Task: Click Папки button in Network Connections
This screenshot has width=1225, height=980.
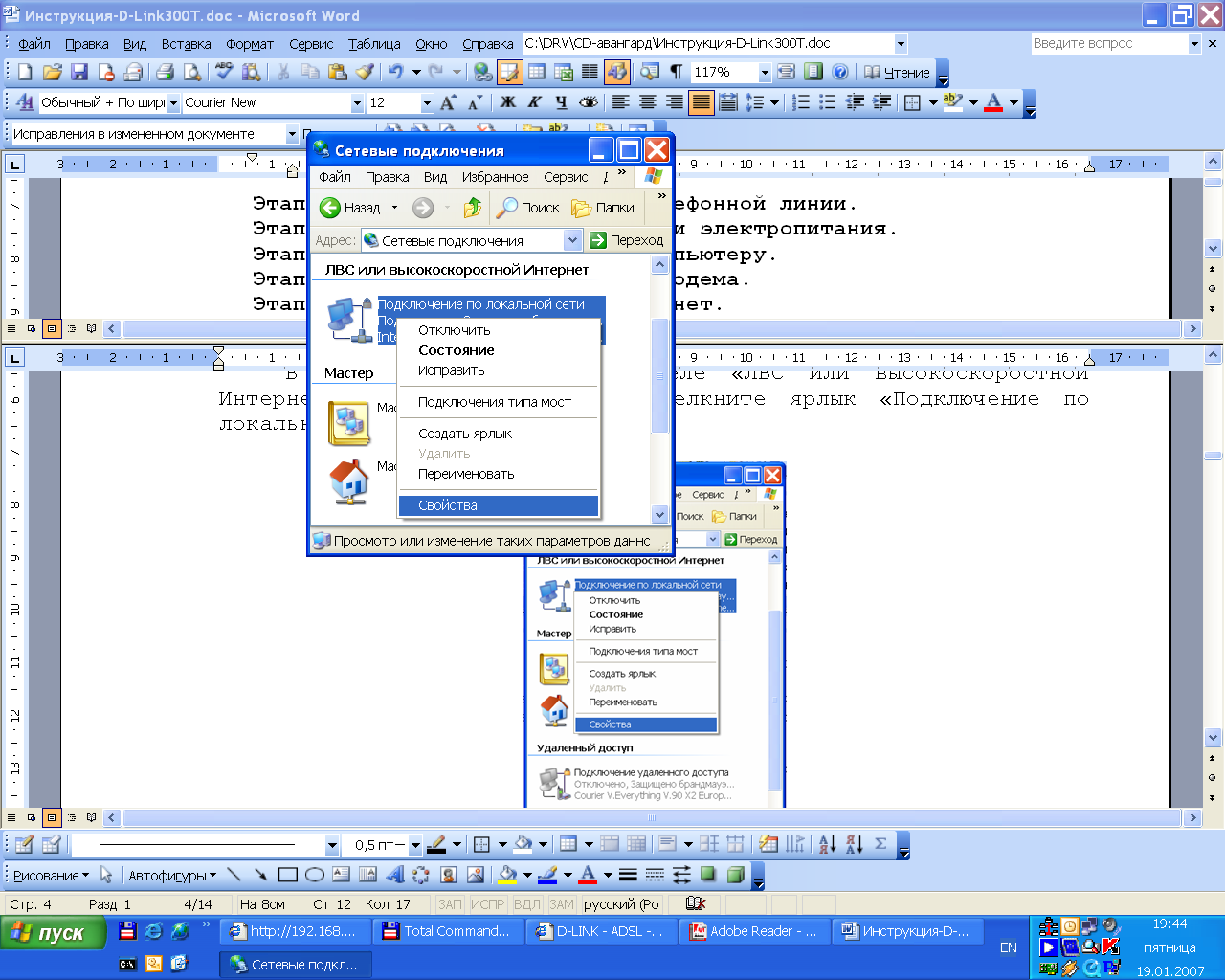Action: (x=604, y=208)
